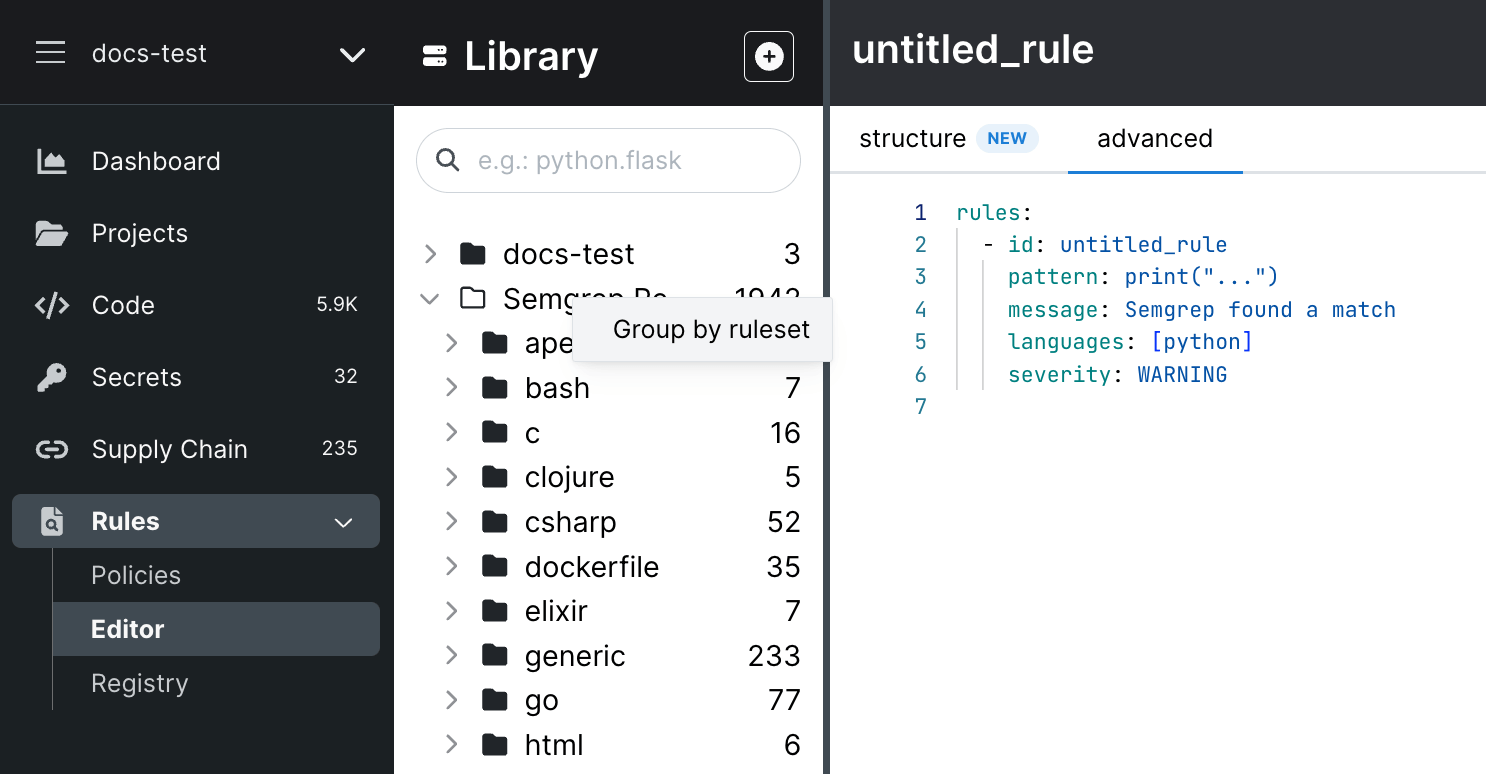Expand the bash rules folder
The height and width of the screenshot is (774, 1486).
(x=452, y=388)
